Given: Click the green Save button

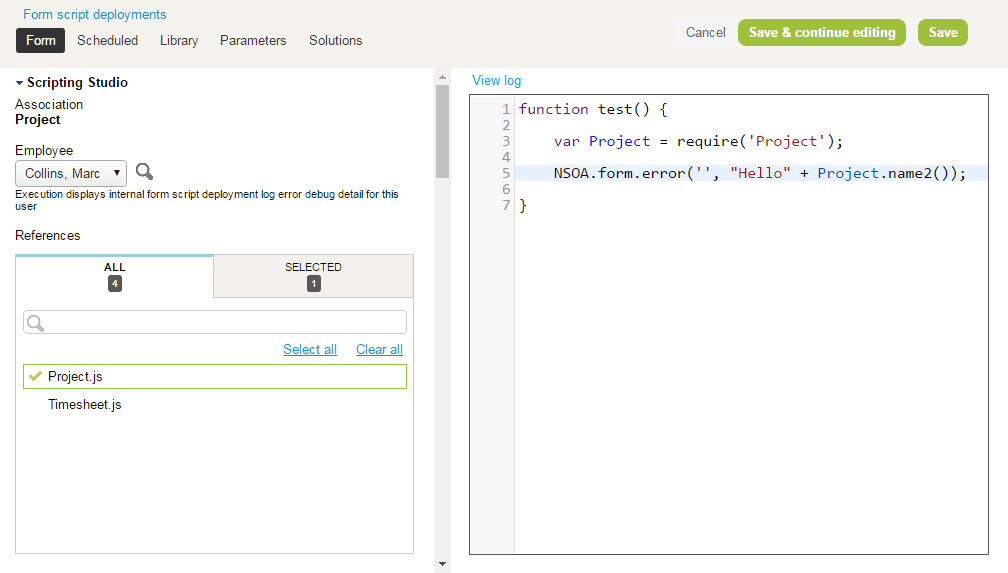Looking at the screenshot, I should point(943,32).
